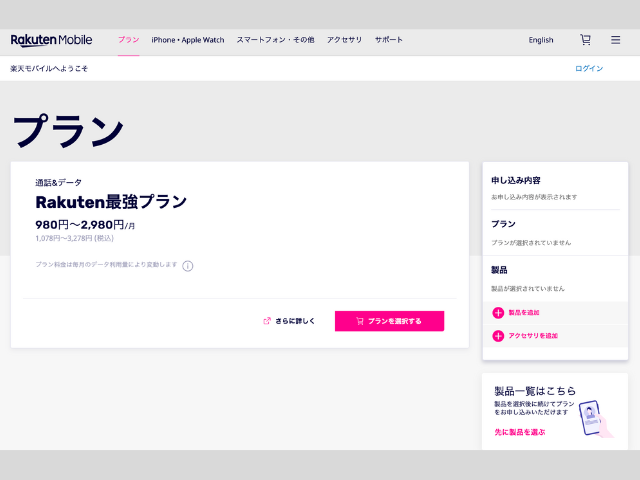640x480 pixels.
Task: Click the info icon beside plan fee note
Action: coord(188,266)
